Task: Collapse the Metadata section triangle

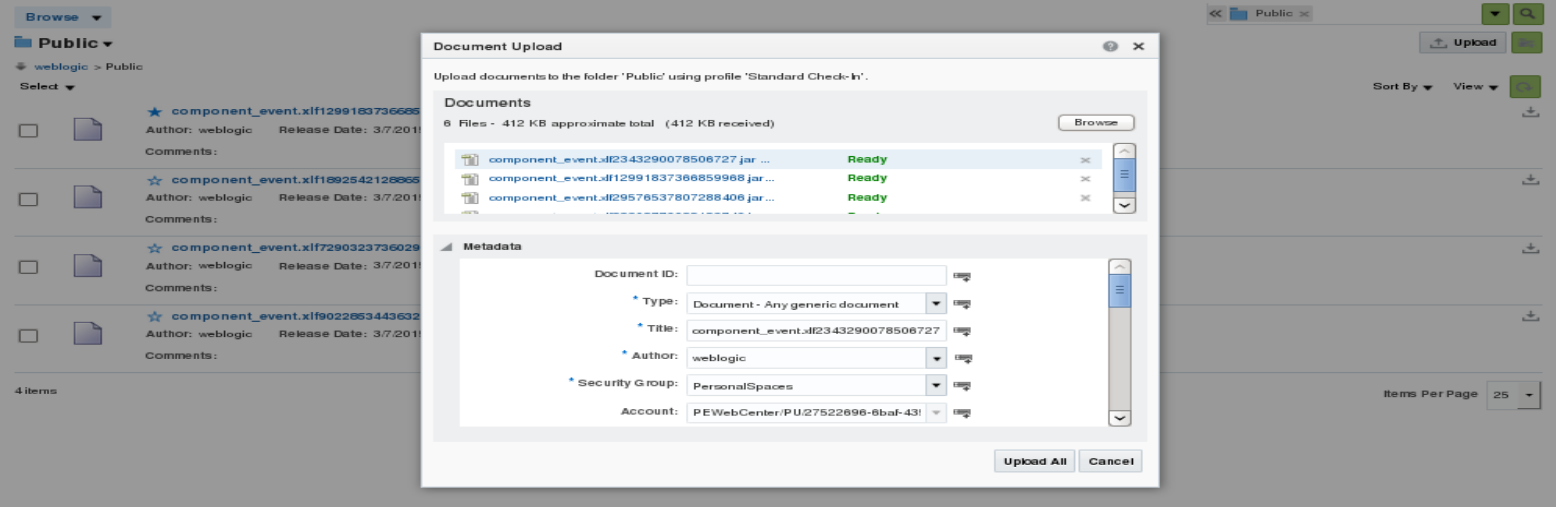Action: (446, 247)
